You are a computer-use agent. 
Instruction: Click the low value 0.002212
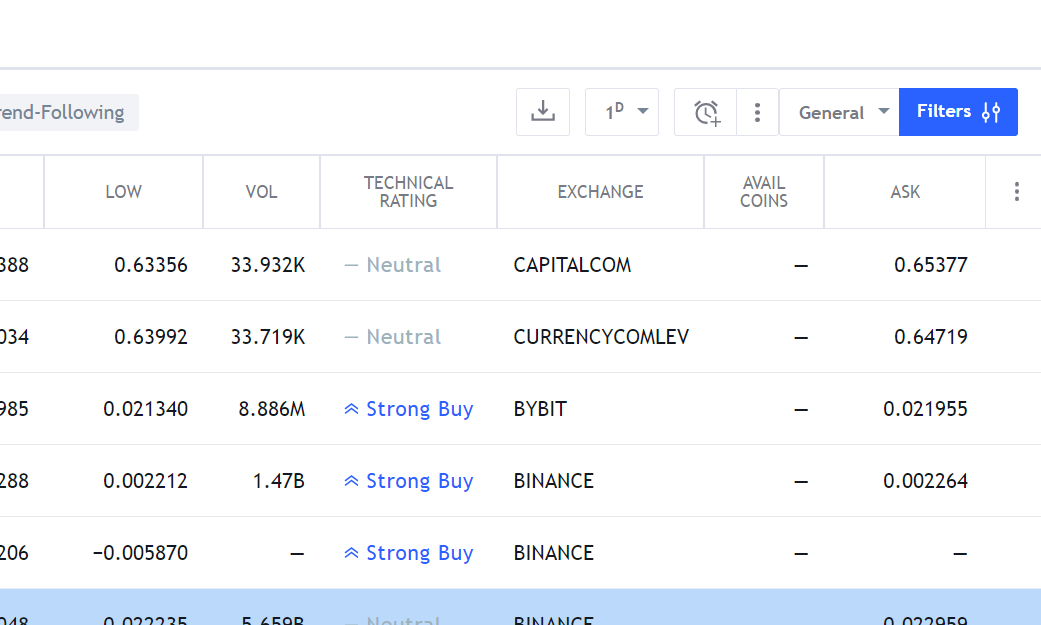(x=145, y=481)
